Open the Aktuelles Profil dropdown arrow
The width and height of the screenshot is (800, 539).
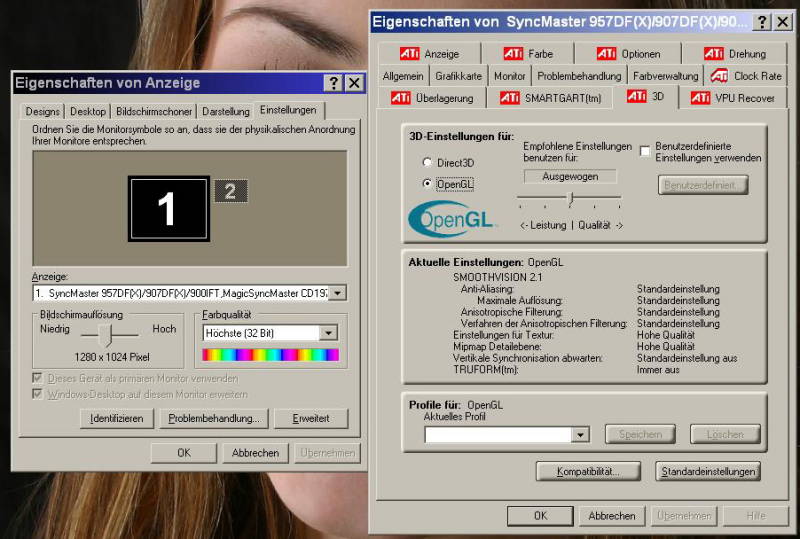coord(580,434)
